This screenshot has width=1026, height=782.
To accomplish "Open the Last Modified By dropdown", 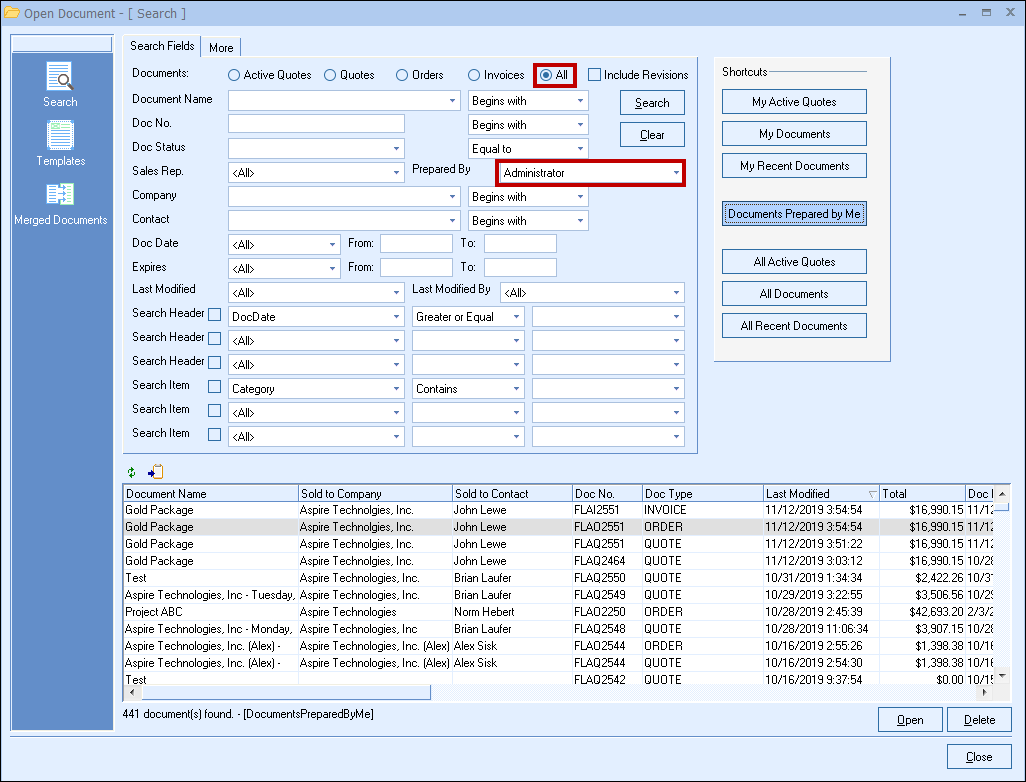I will 676,293.
